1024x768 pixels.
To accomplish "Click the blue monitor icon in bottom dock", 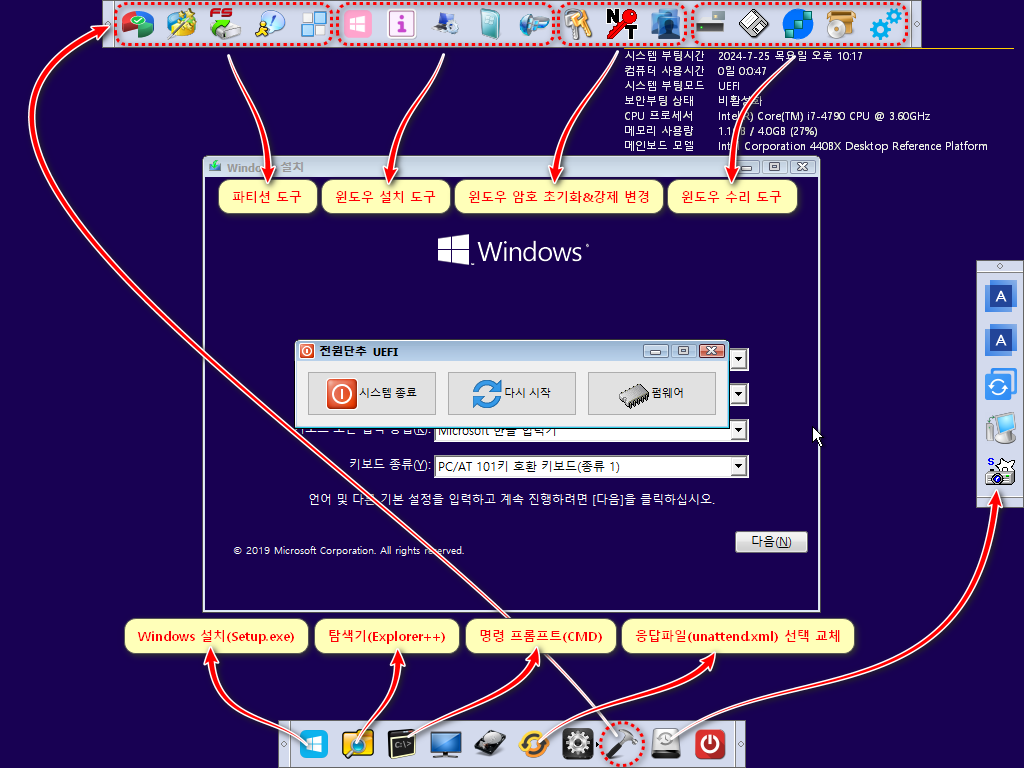I will (x=446, y=744).
